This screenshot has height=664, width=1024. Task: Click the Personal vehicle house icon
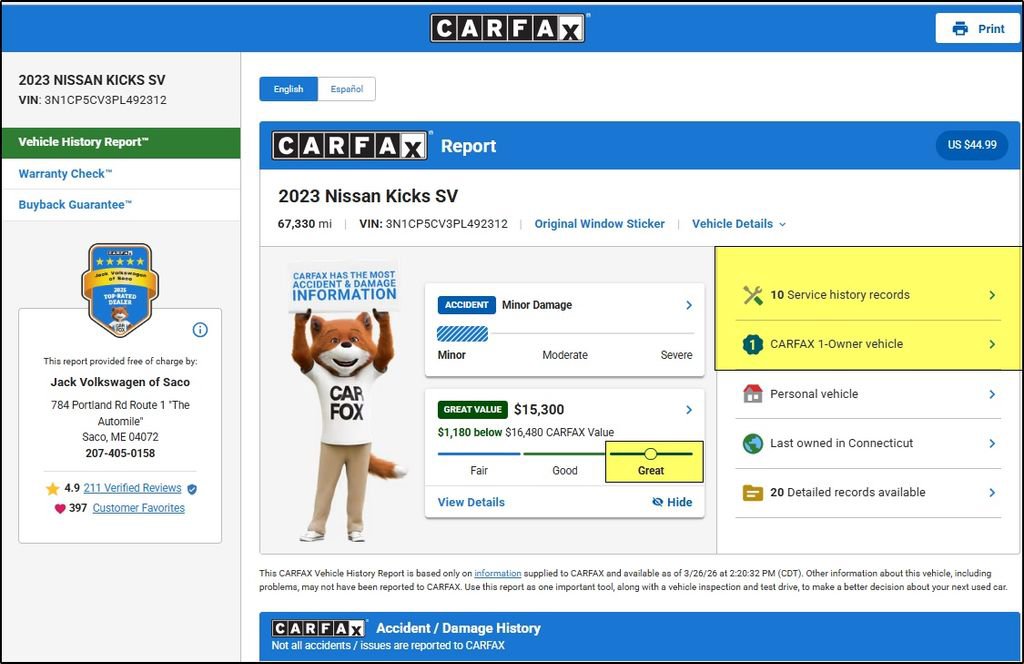[x=753, y=394]
